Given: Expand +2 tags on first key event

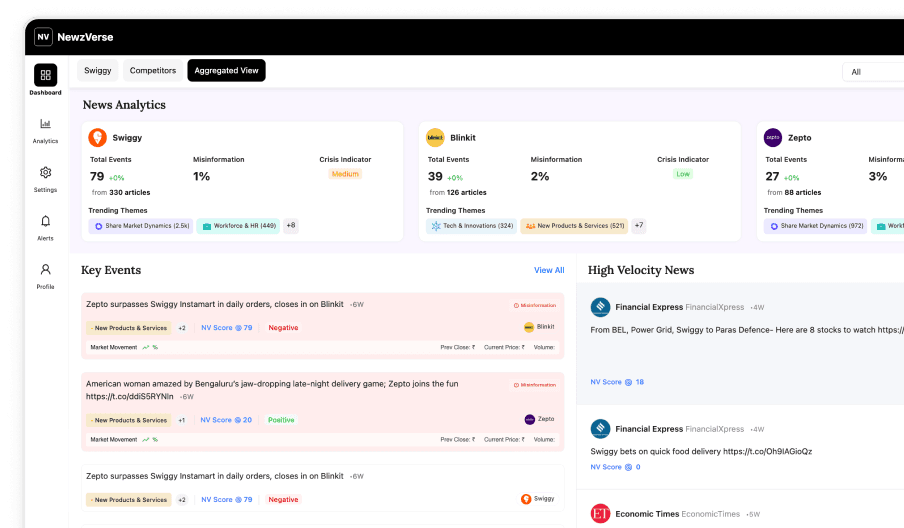Looking at the screenshot, I should pos(182,328).
